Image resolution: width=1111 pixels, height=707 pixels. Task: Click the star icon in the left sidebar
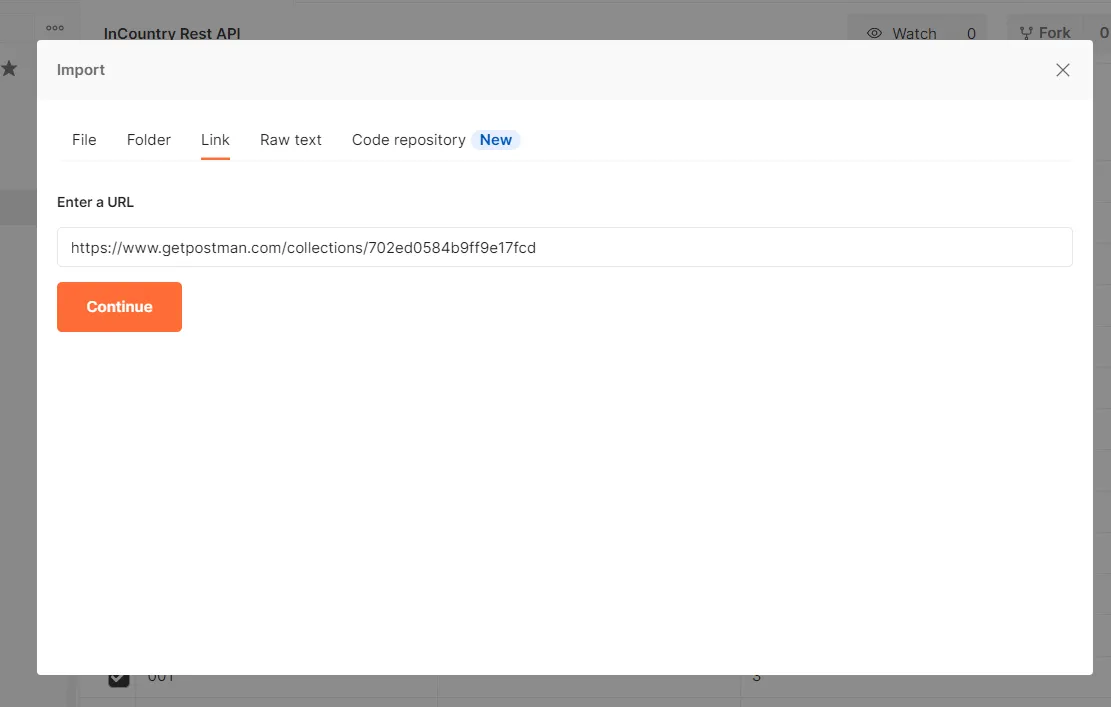(x=10, y=68)
